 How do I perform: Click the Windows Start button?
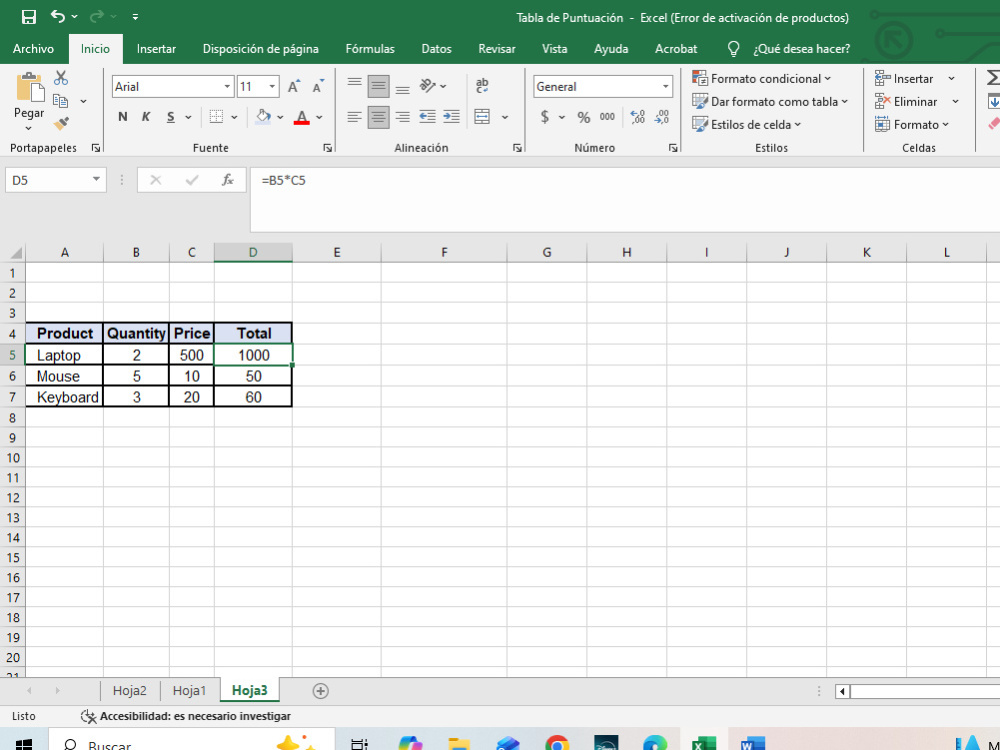point(23,744)
